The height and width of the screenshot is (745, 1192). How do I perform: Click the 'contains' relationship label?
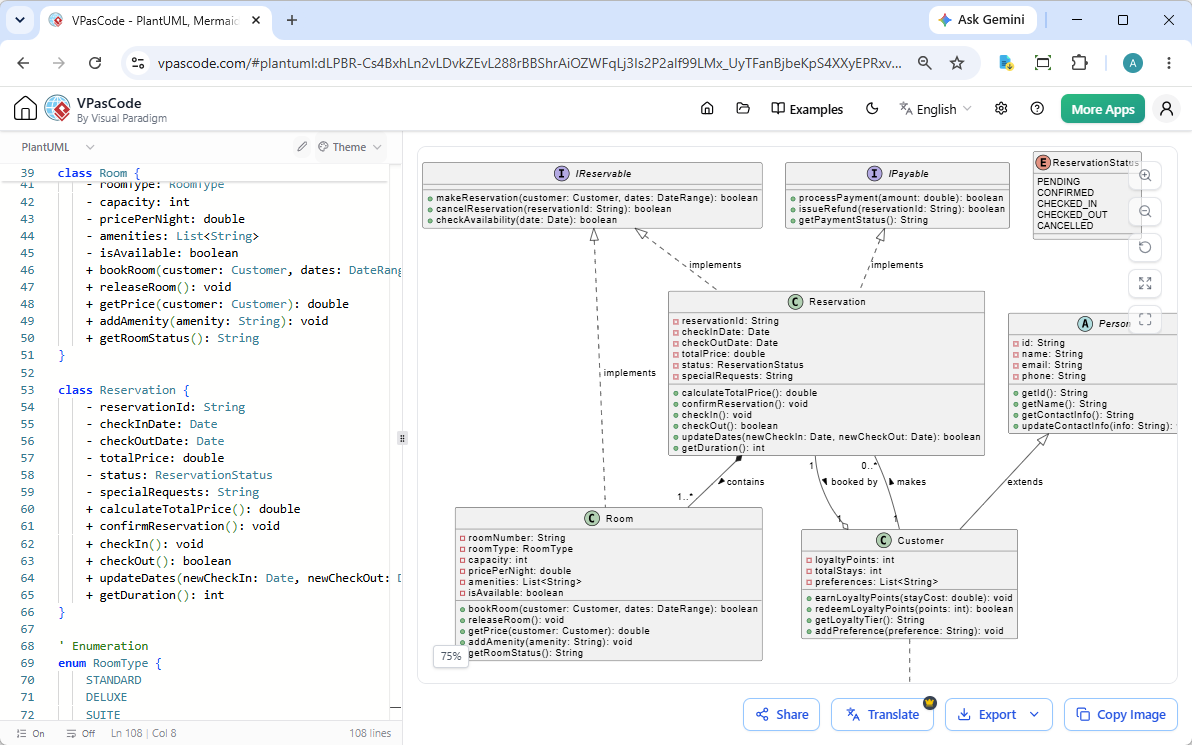coord(745,482)
